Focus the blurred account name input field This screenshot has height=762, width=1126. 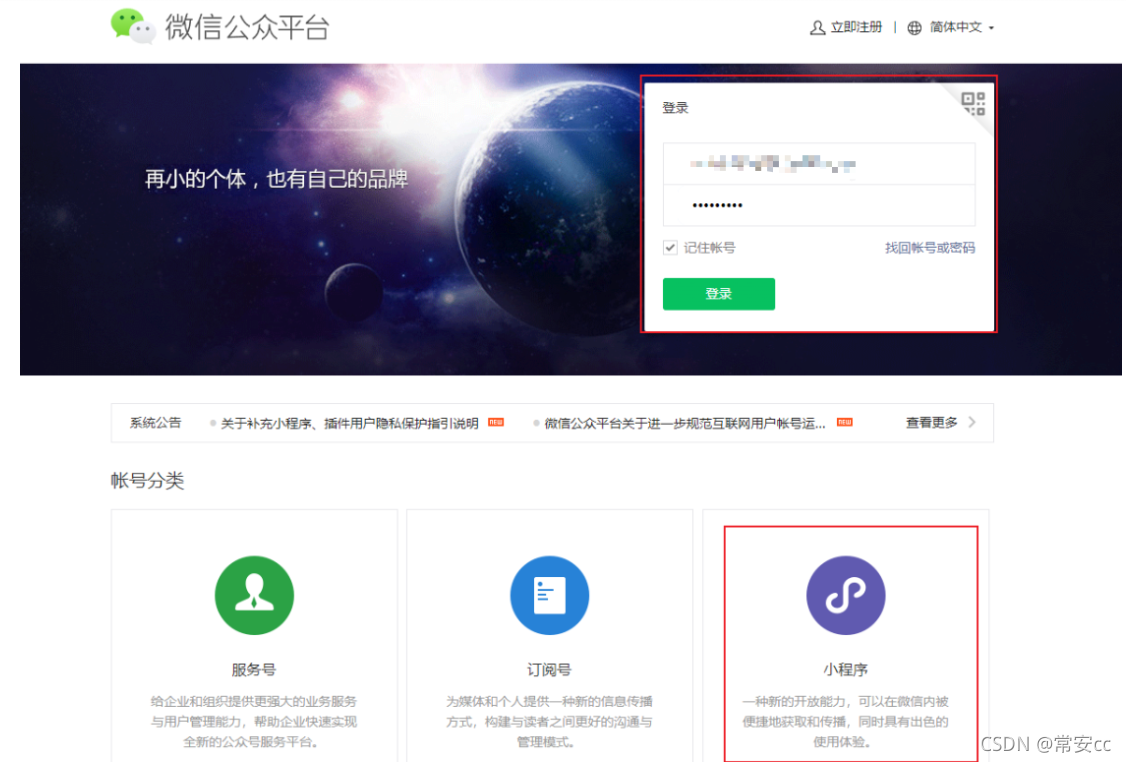[x=819, y=164]
